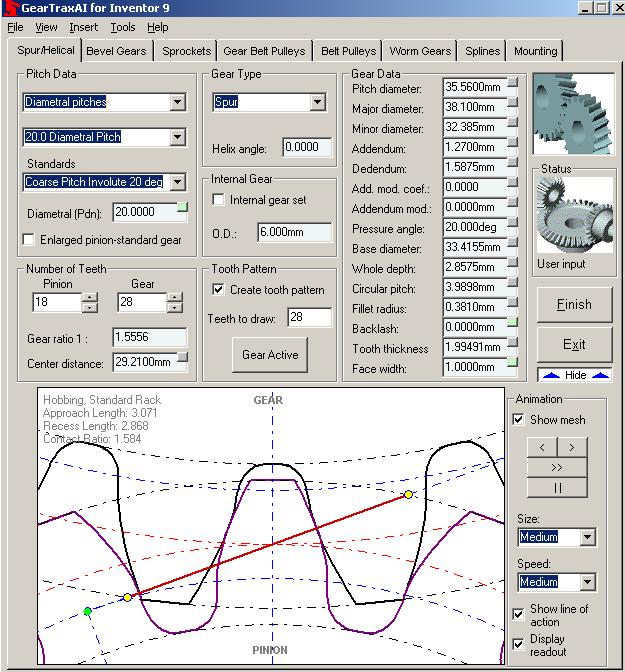Enable Enlarged pinion-standard gear checkbox
The height and width of the screenshot is (672, 625).
coord(29,239)
